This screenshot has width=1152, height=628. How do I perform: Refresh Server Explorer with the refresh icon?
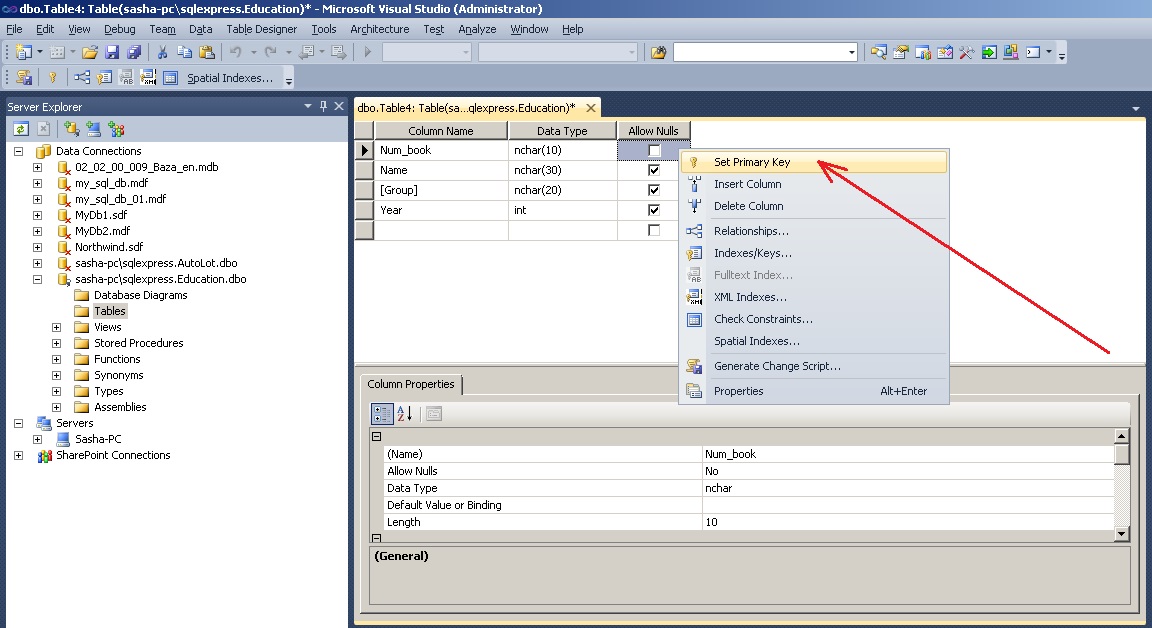coord(21,129)
